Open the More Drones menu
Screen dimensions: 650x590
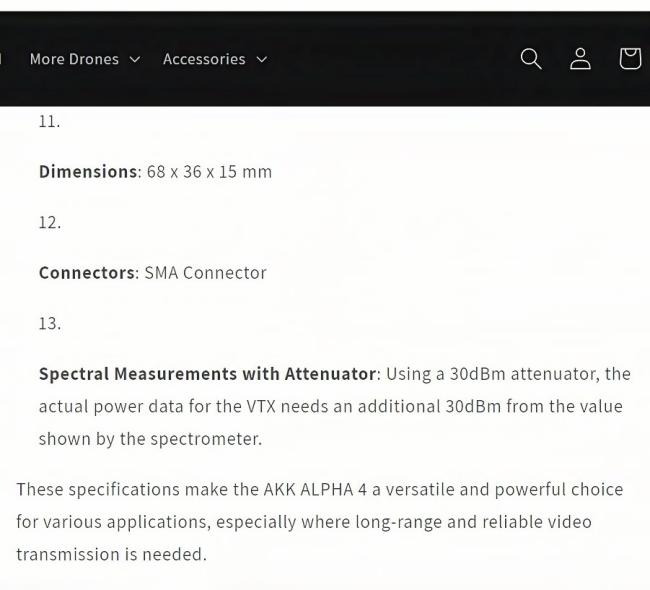click(x=74, y=59)
